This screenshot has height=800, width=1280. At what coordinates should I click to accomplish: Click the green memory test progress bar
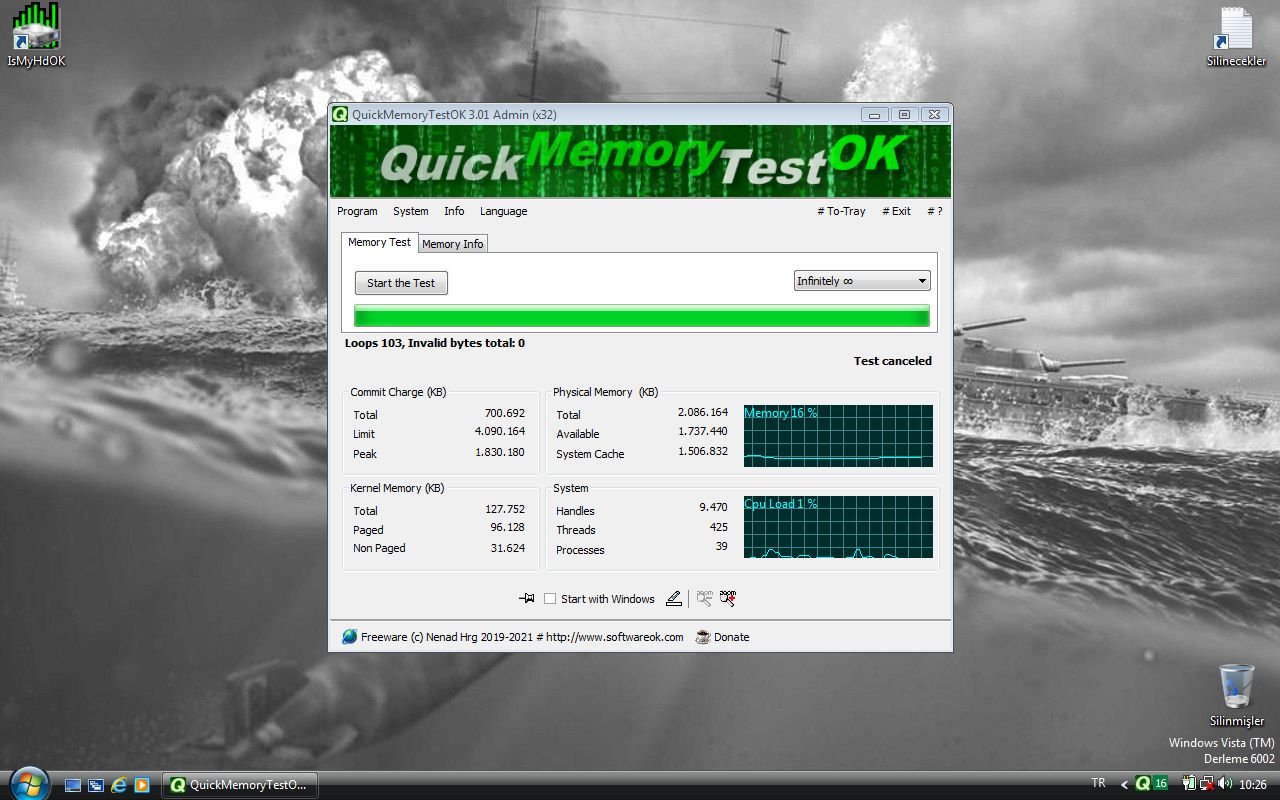[642, 317]
